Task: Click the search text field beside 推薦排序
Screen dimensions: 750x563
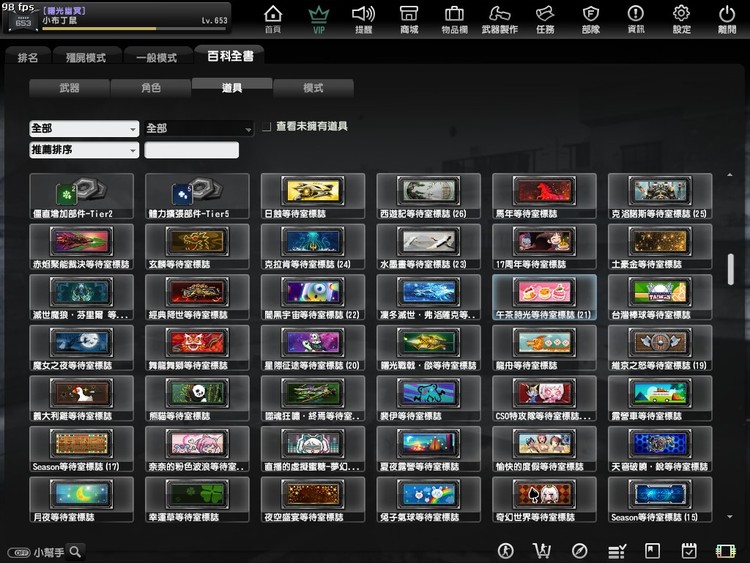Action: pos(192,150)
